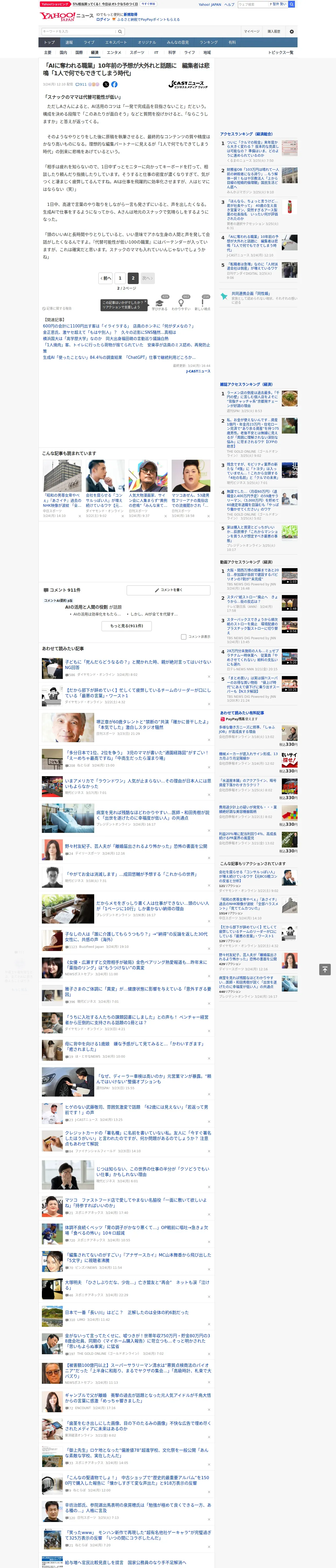The image size is (336, 1568).
Task: Report the article via 記事に関する報告
Action: (x=57, y=309)
